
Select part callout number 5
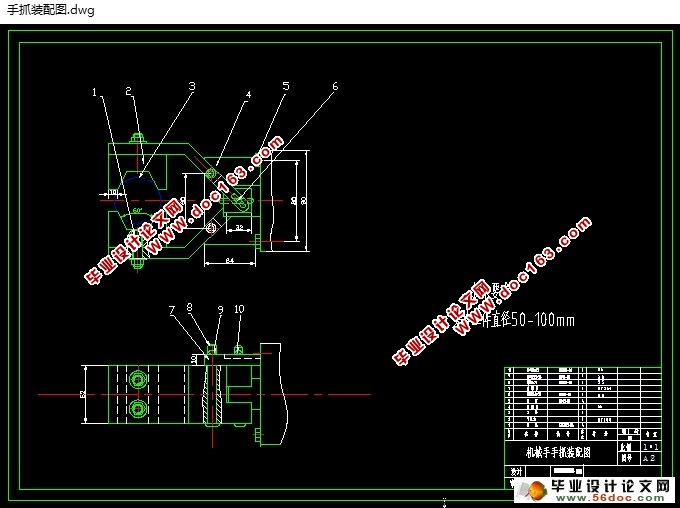coord(286,86)
